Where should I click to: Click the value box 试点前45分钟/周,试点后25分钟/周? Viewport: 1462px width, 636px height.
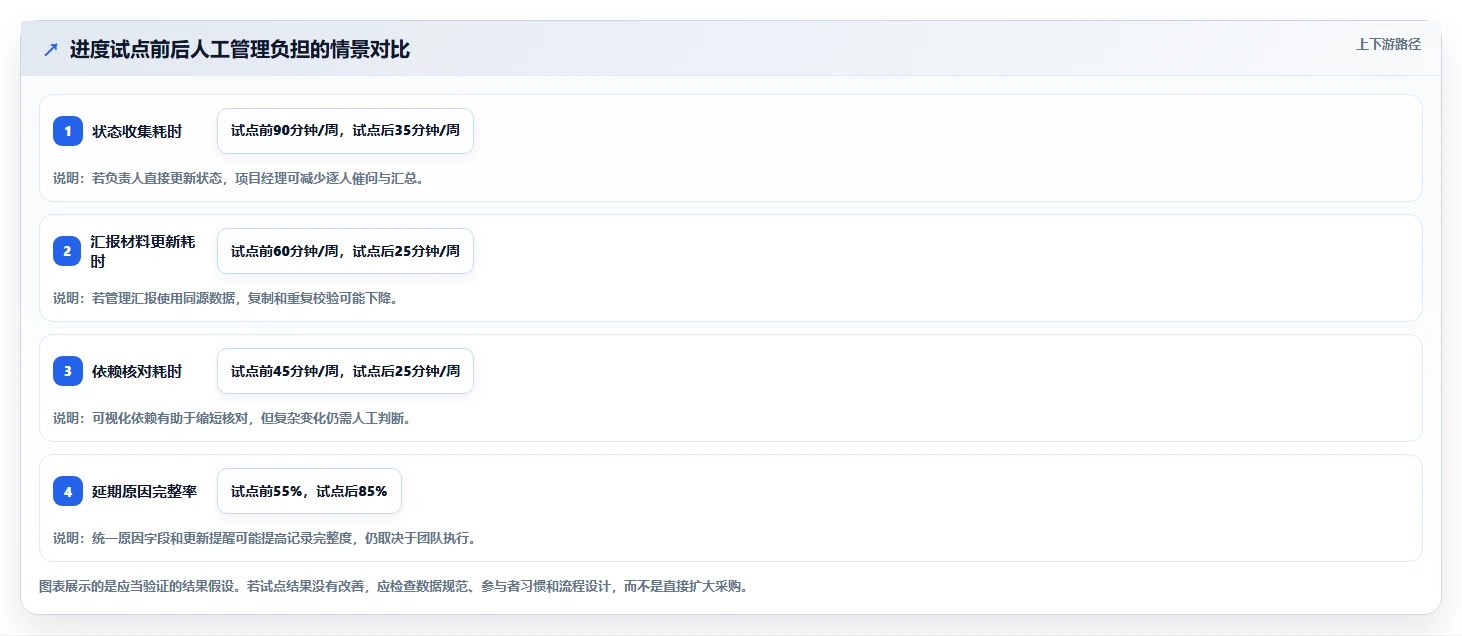tap(345, 371)
